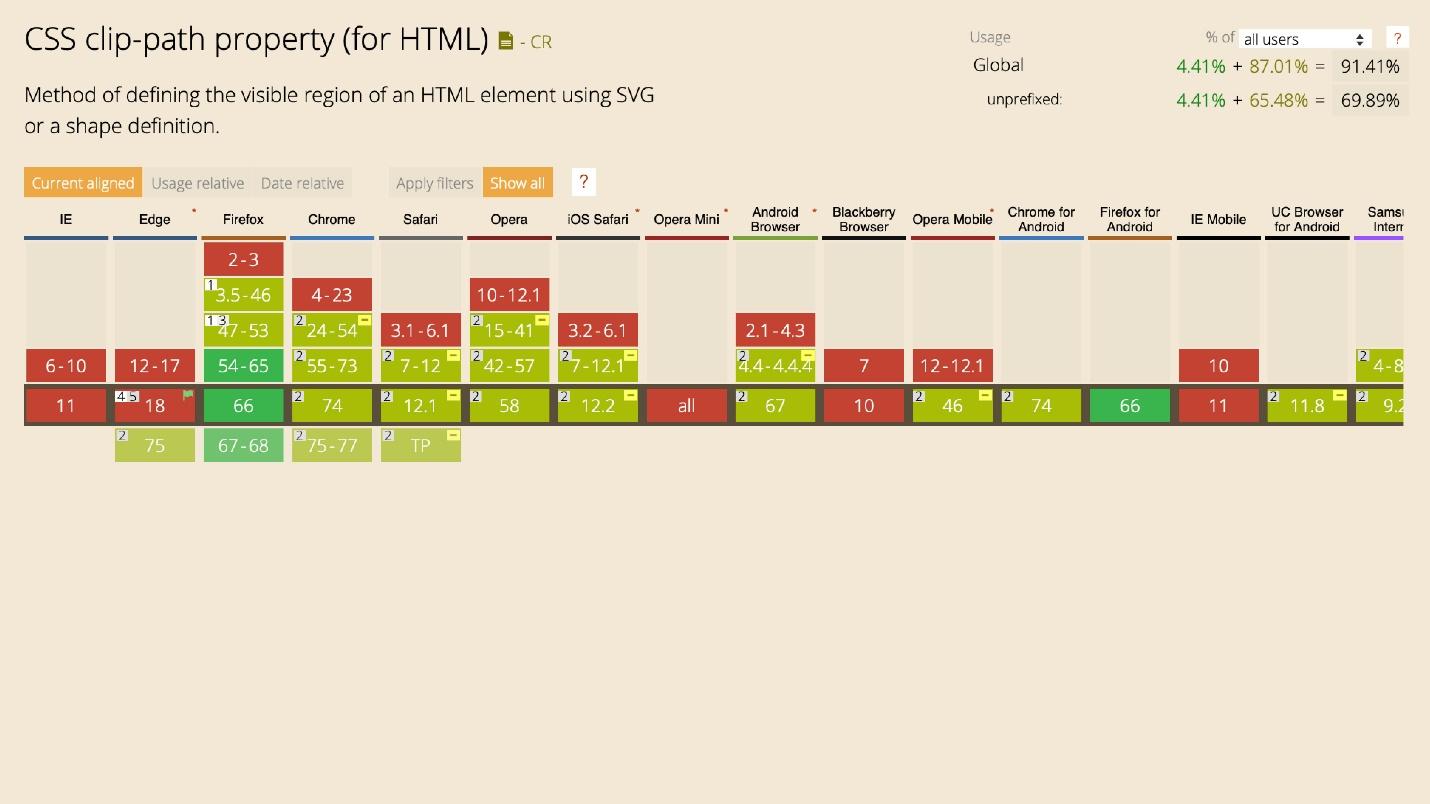1430x804 pixels.
Task: Switch to Usage relative view
Action: pos(198,183)
